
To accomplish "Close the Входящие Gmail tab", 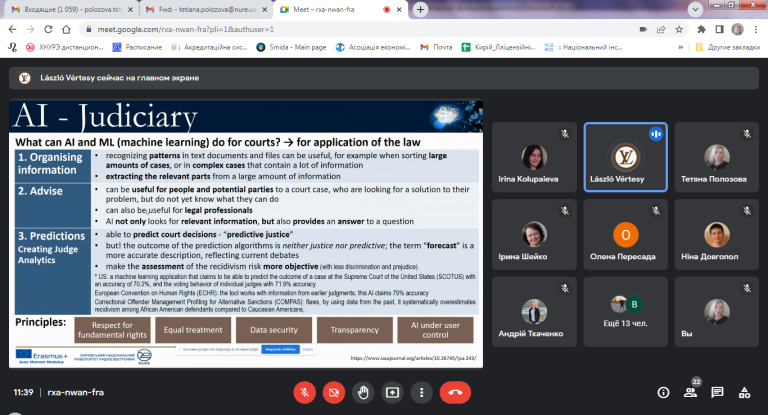I will [x=130, y=9].
